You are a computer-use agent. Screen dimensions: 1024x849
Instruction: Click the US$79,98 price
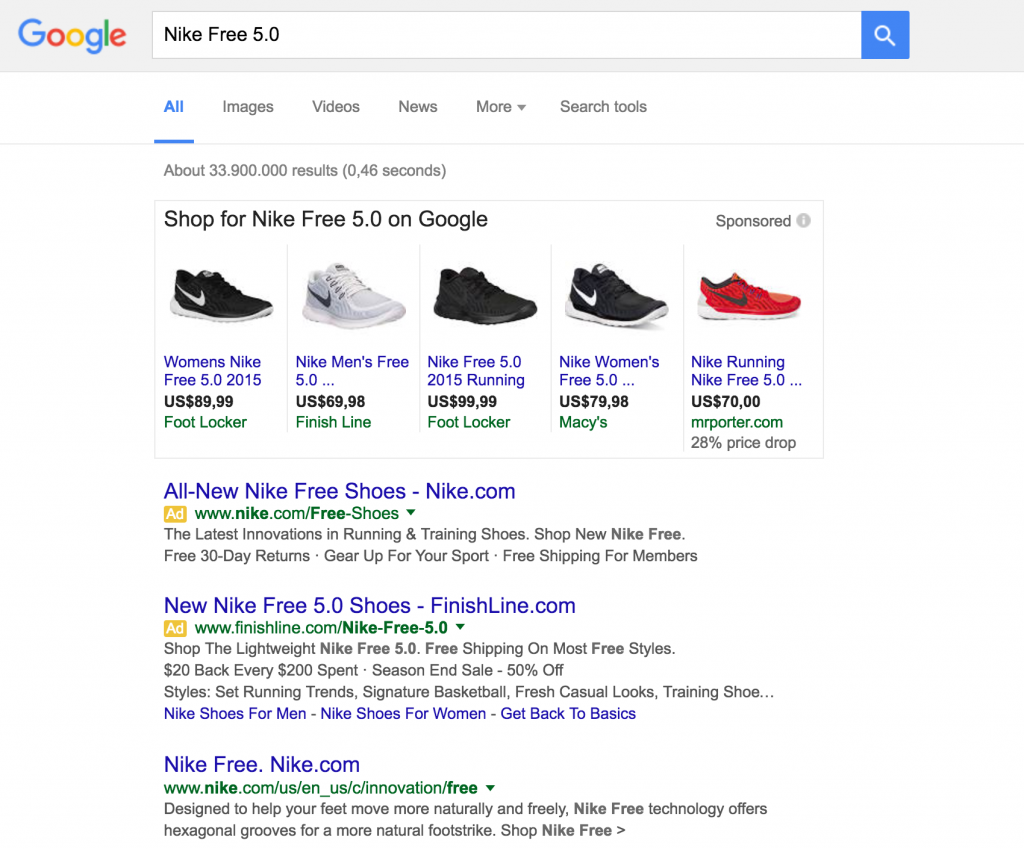(x=594, y=402)
